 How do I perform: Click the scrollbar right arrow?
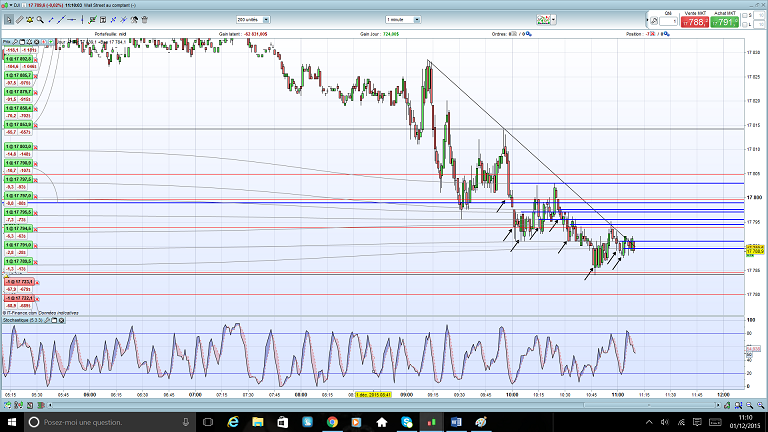(x=718, y=406)
